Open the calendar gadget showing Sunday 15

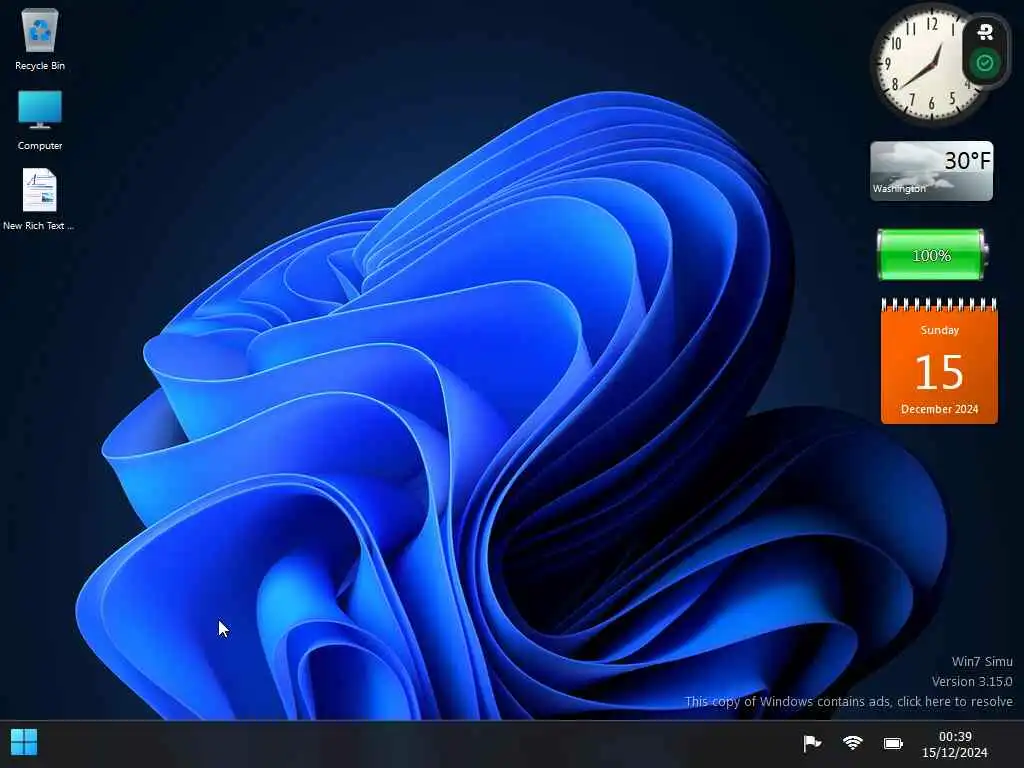939,361
